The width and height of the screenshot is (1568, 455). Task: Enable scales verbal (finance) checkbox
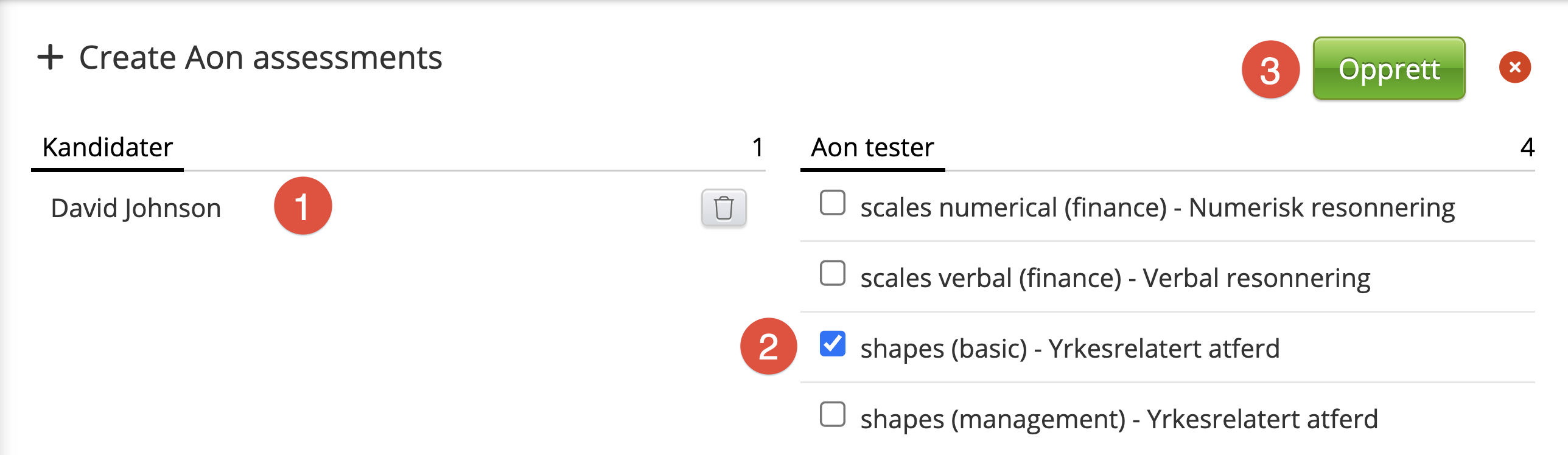[x=832, y=273]
